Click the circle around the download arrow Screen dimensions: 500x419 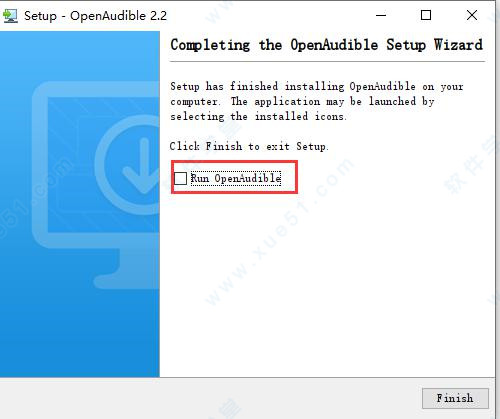tap(128, 165)
